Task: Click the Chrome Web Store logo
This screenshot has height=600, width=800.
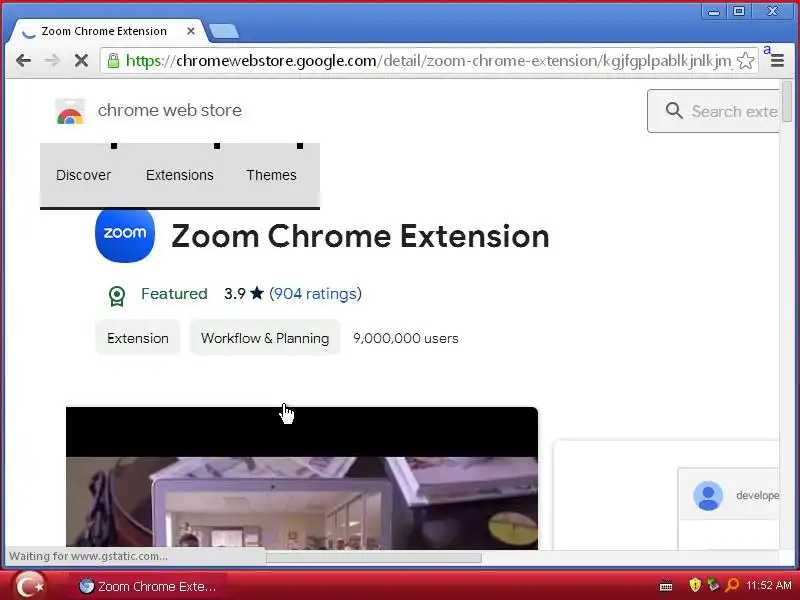Action: (70, 111)
